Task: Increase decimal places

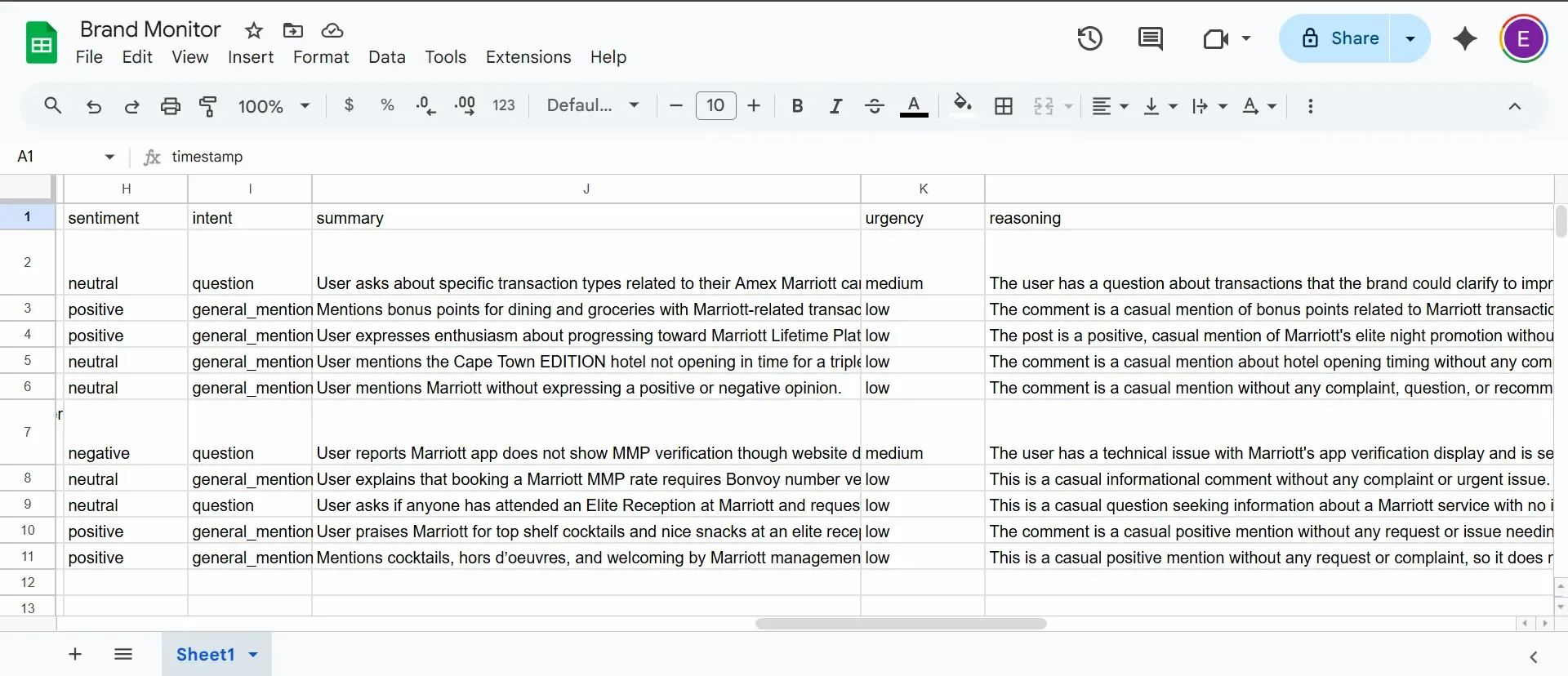Action: click(465, 105)
